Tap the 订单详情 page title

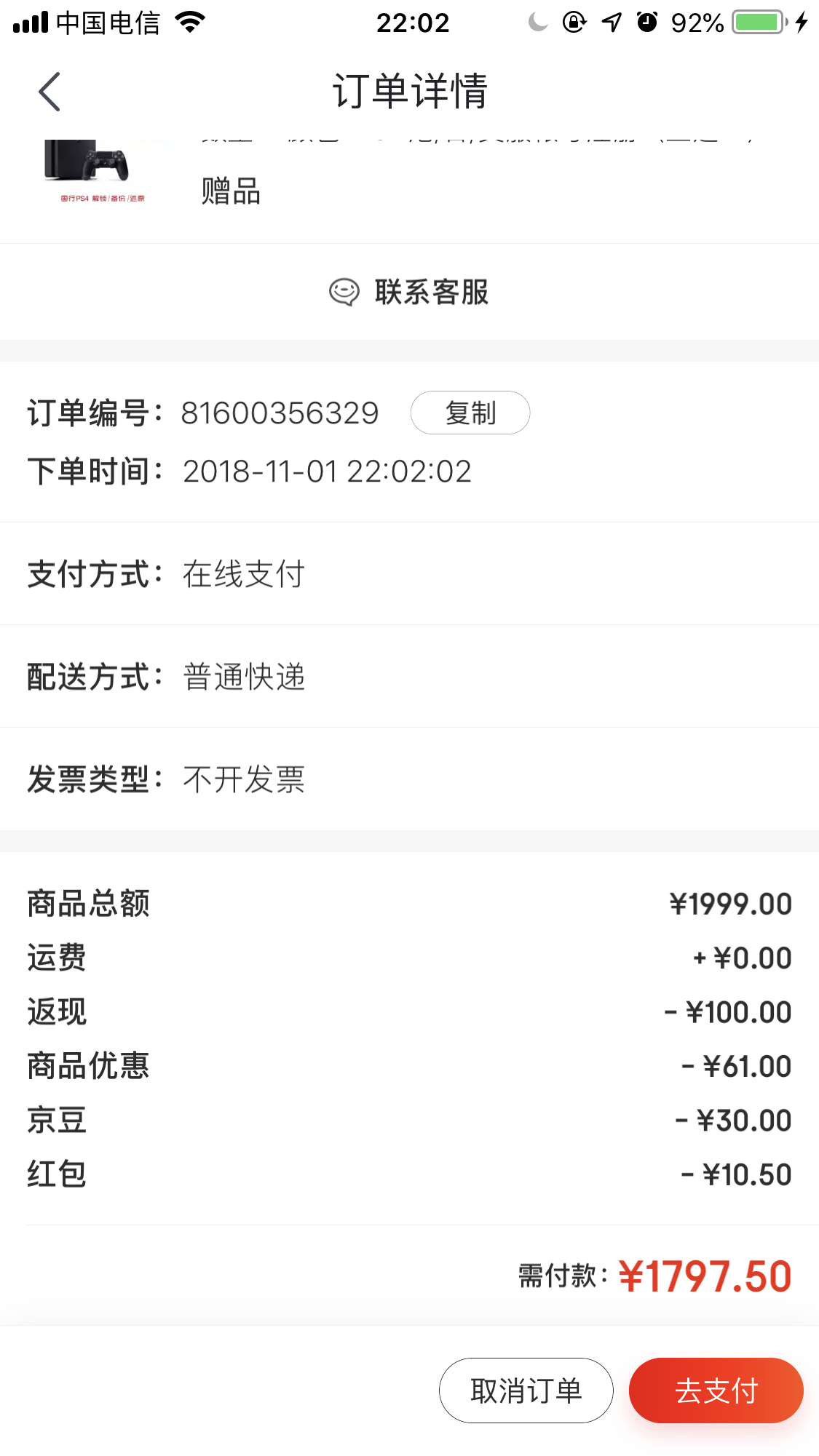pyautogui.click(x=410, y=92)
